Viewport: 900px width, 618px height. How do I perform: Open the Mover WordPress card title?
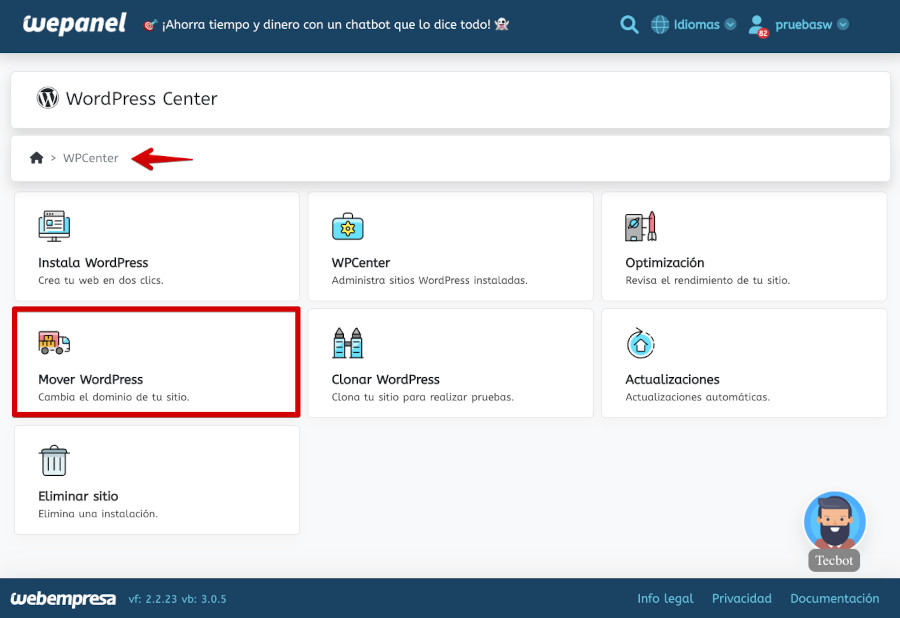point(91,379)
